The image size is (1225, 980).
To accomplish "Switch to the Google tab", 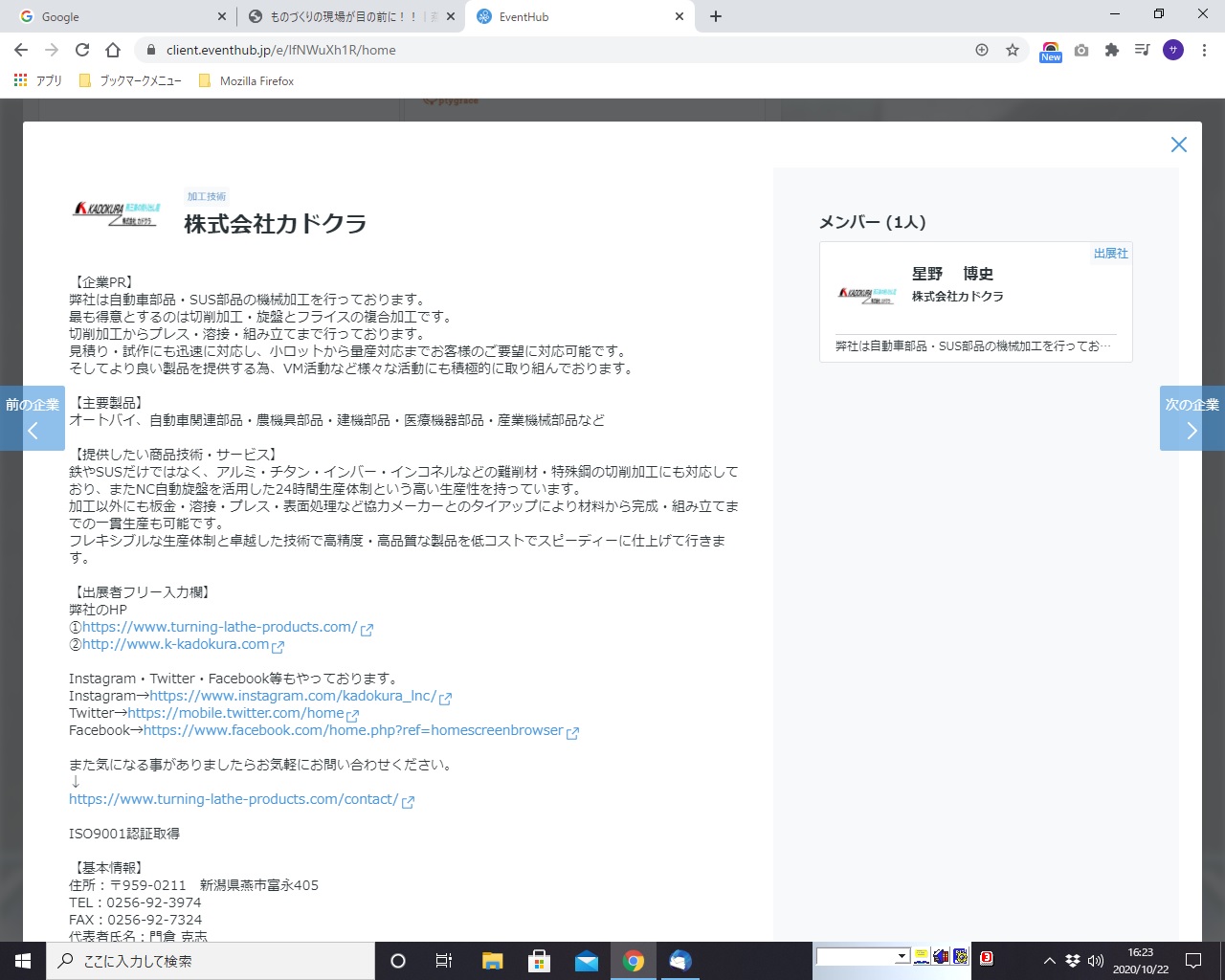I will point(119,16).
